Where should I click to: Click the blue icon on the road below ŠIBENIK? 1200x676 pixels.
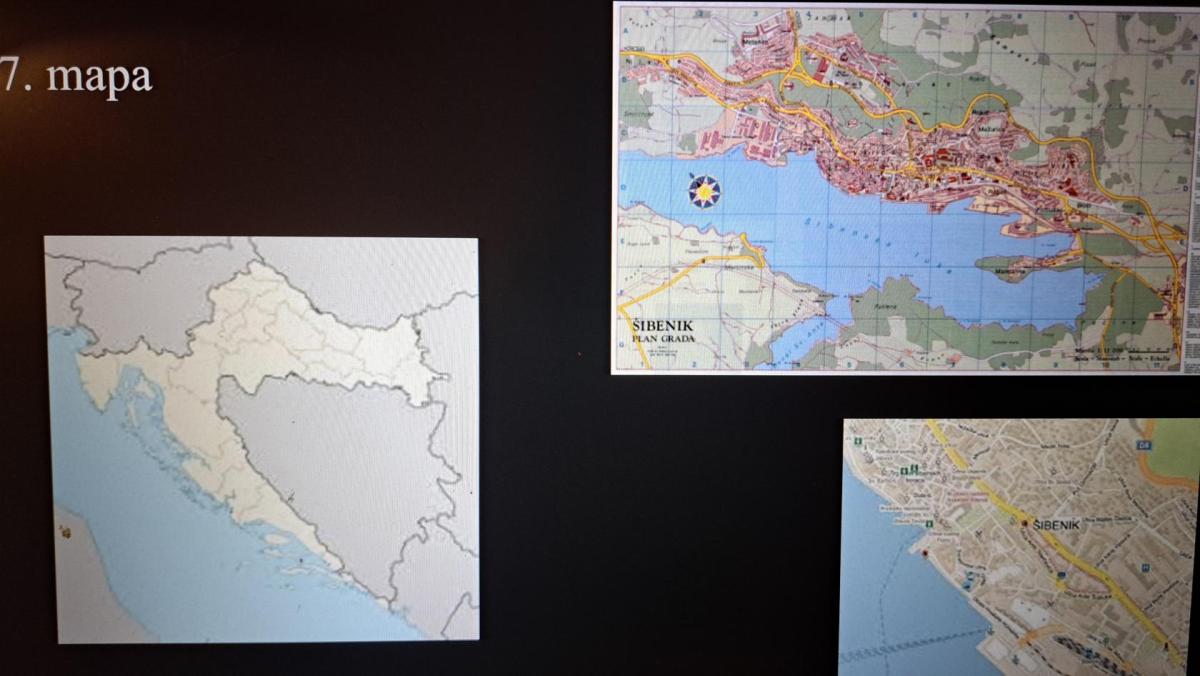pyautogui.click(x=1060, y=575)
